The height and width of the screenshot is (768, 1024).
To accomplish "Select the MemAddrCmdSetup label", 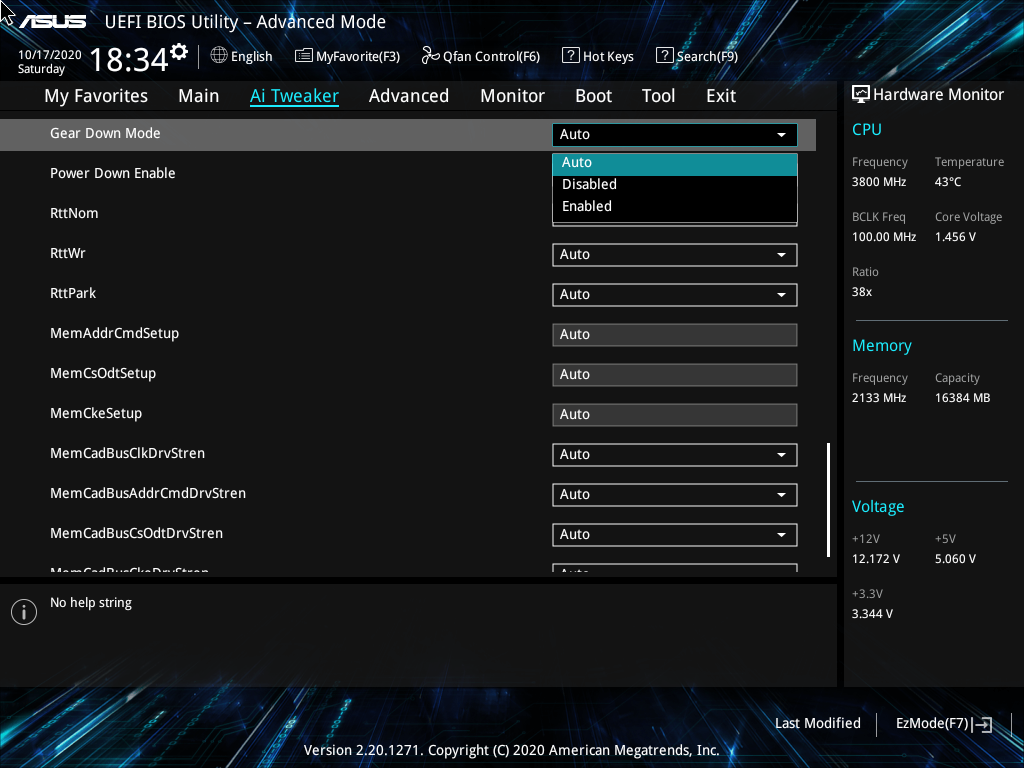I will click(x=114, y=333).
